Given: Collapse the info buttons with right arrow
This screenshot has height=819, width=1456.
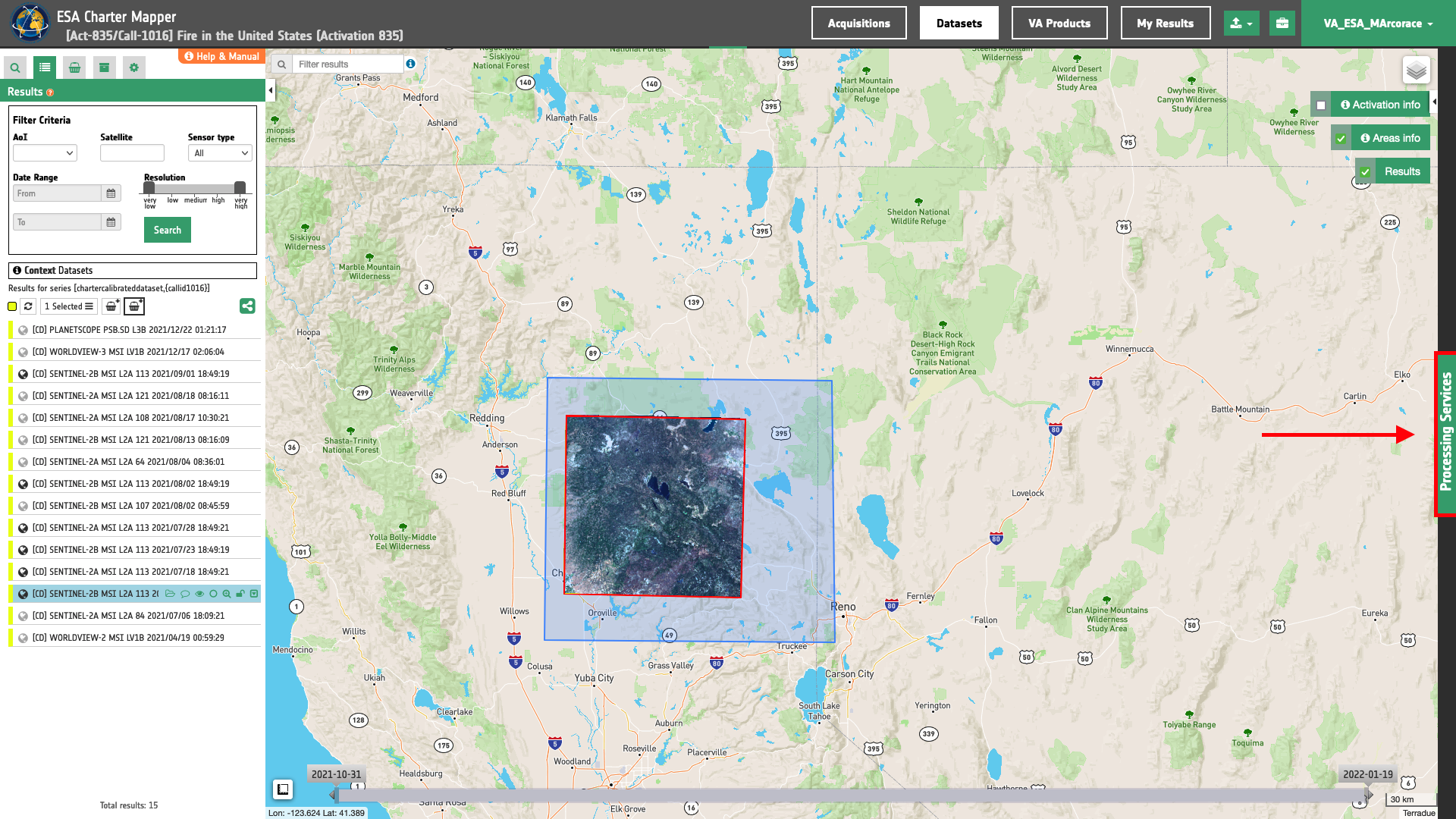Looking at the screenshot, I should point(1434,102).
